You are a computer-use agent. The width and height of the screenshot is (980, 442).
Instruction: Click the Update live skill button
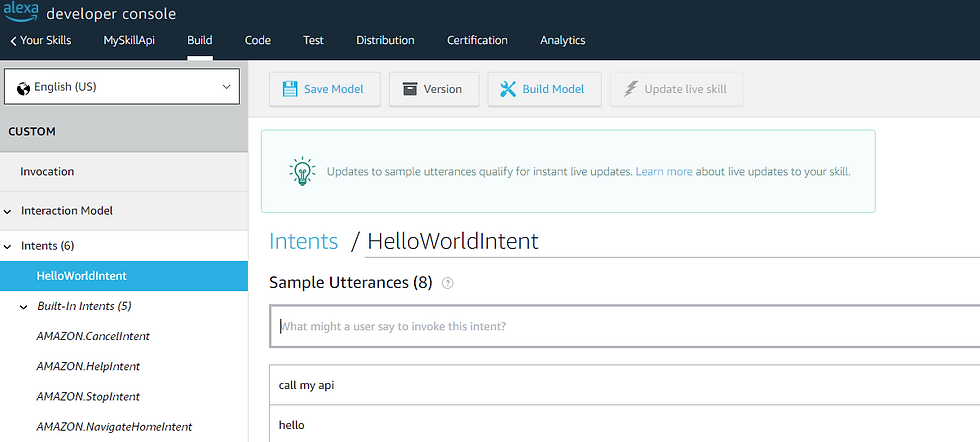(676, 89)
